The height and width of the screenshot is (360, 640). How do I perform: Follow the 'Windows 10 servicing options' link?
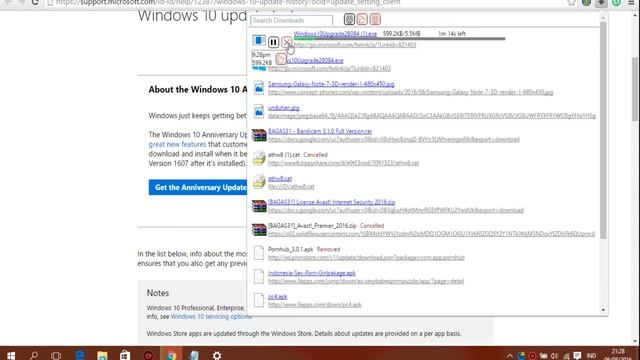pos(211,316)
